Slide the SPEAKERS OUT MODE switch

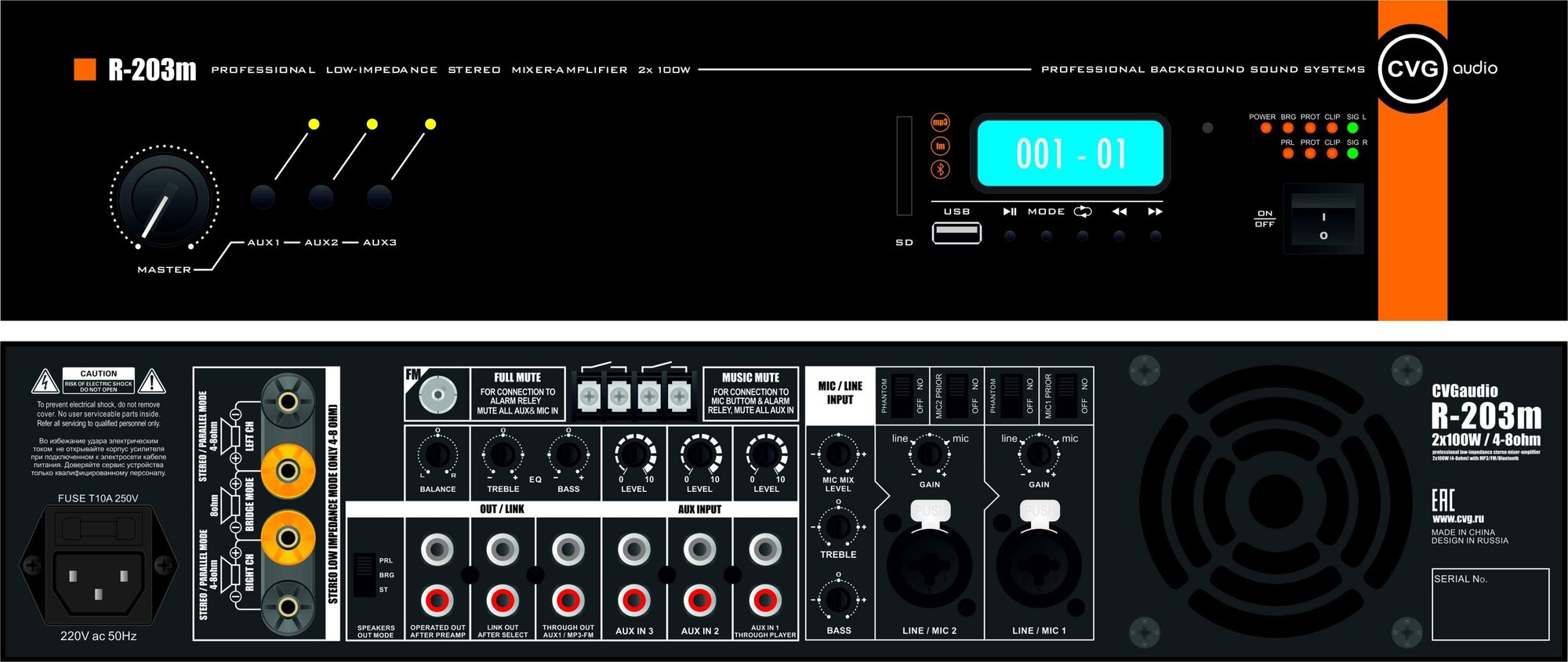(x=365, y=576)
